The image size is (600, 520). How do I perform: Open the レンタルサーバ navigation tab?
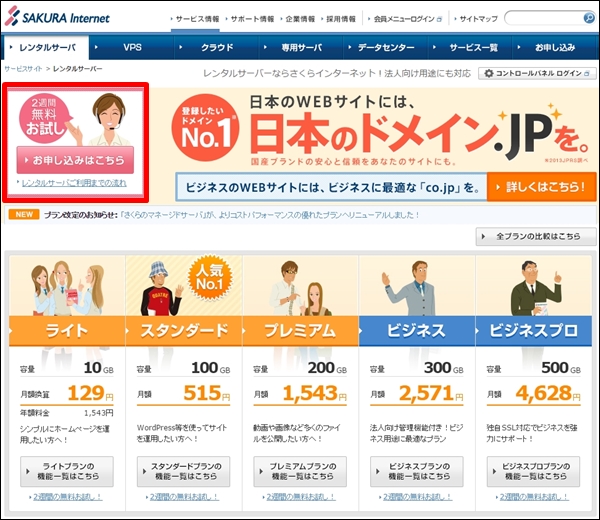click(x=46, y=47)
